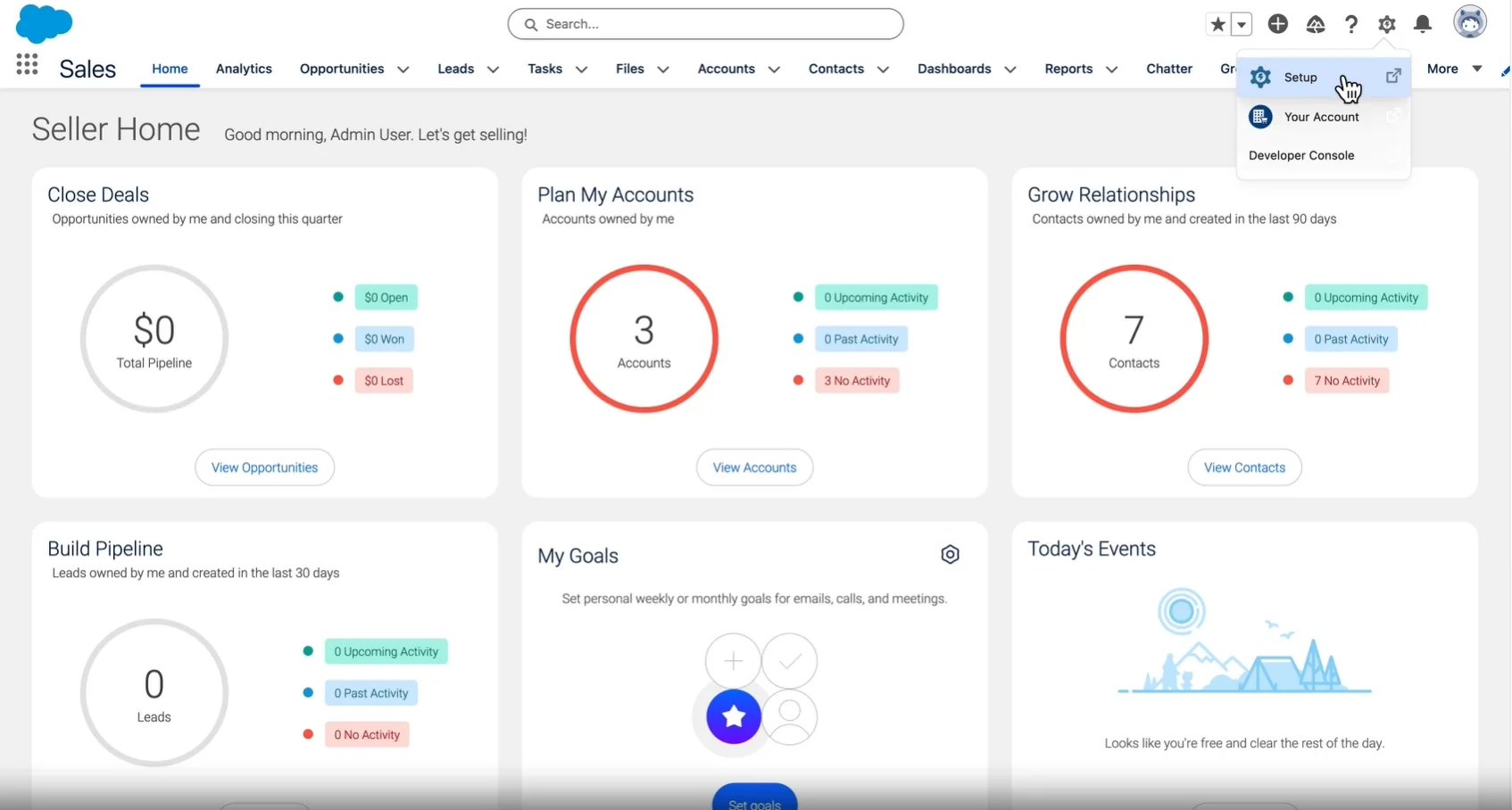Image resolution: width=1512 pixels, height=810 pixels.
Task: Open the Tasks tab
Action: click(544, 69)
